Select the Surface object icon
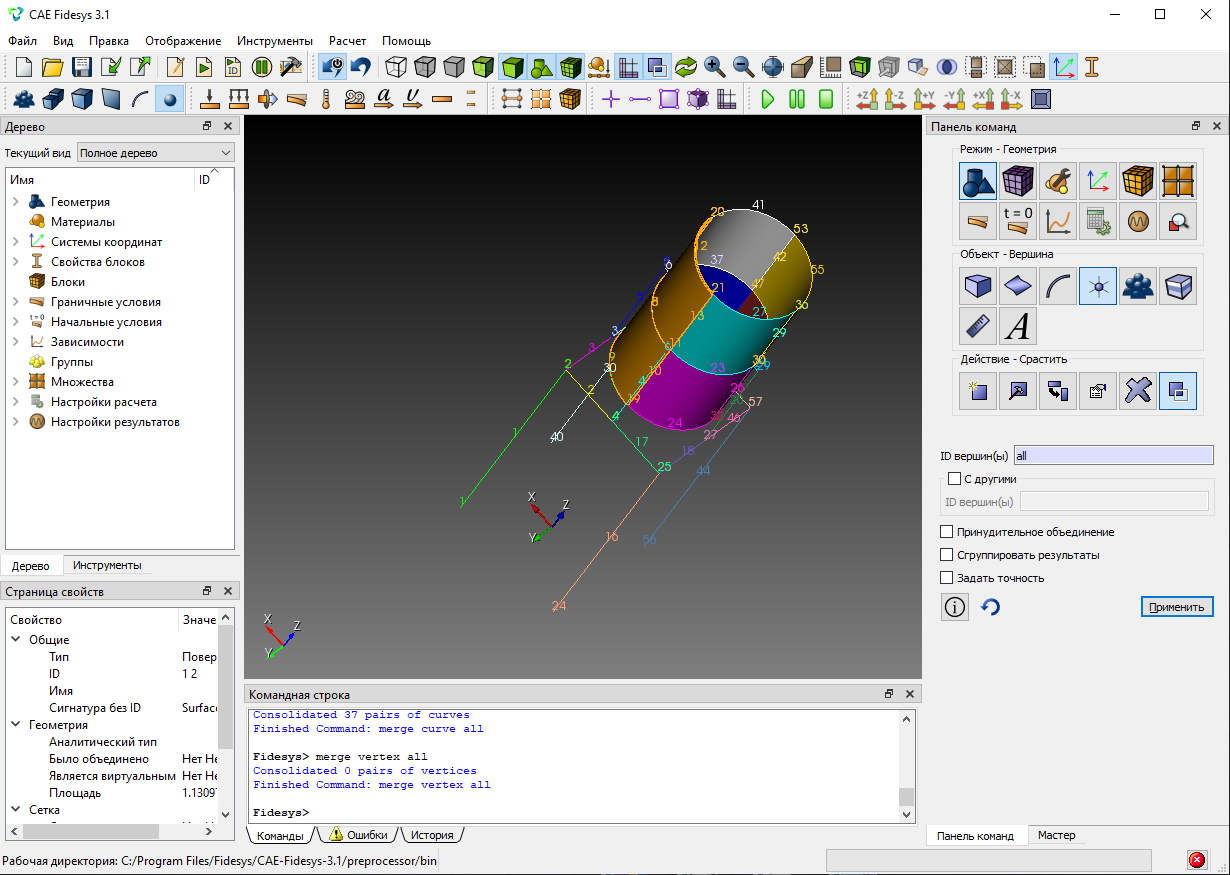 tap(1018, 287)
